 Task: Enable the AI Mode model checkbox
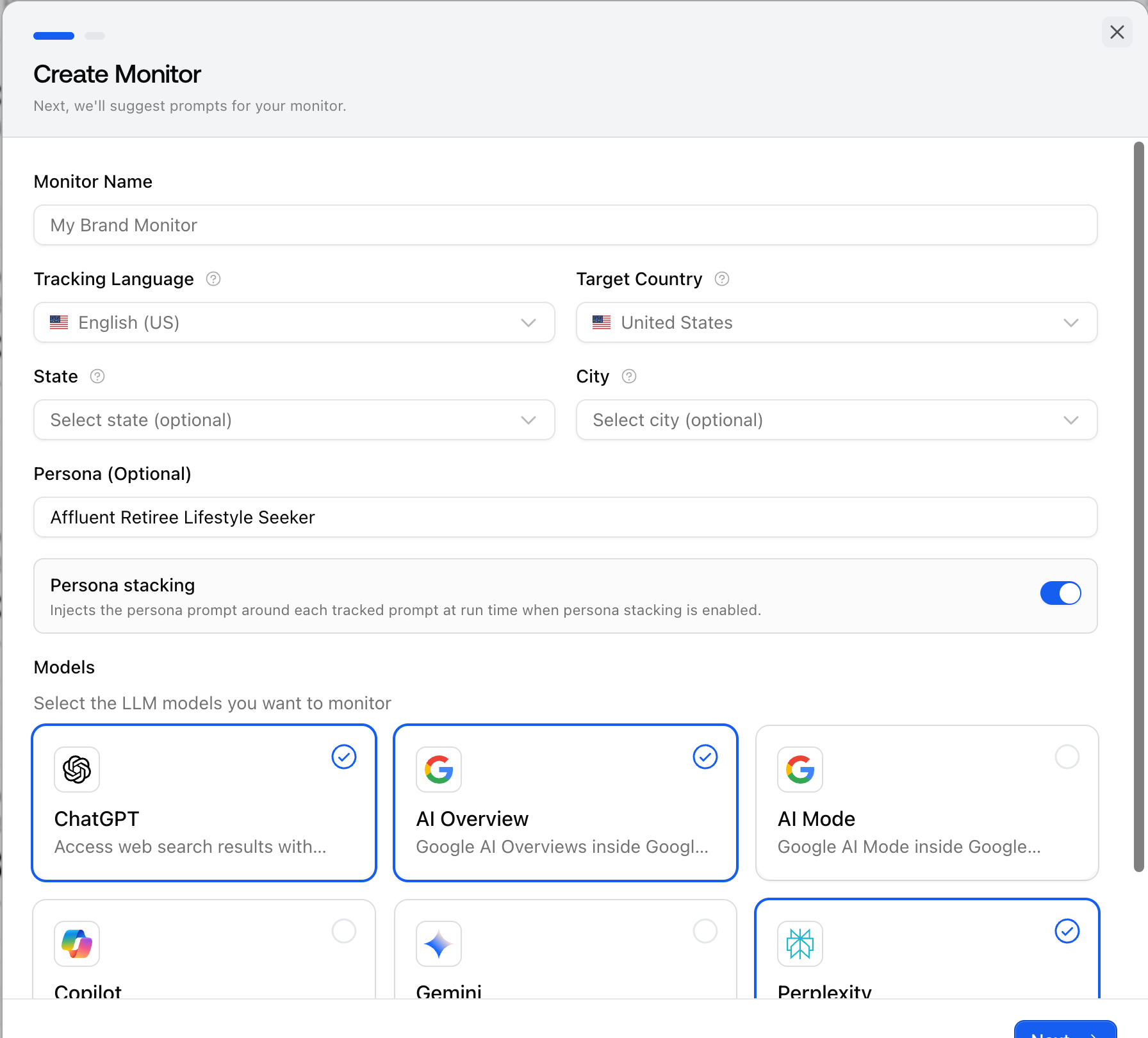point(1067,757)
